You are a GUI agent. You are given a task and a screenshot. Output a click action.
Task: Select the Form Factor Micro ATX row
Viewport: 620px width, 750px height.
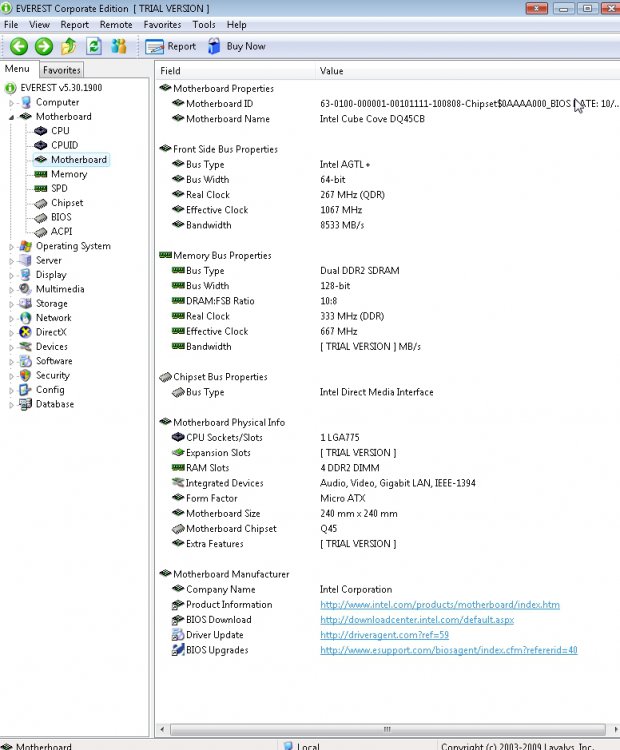pyautogui.click(x=388, y=498)
